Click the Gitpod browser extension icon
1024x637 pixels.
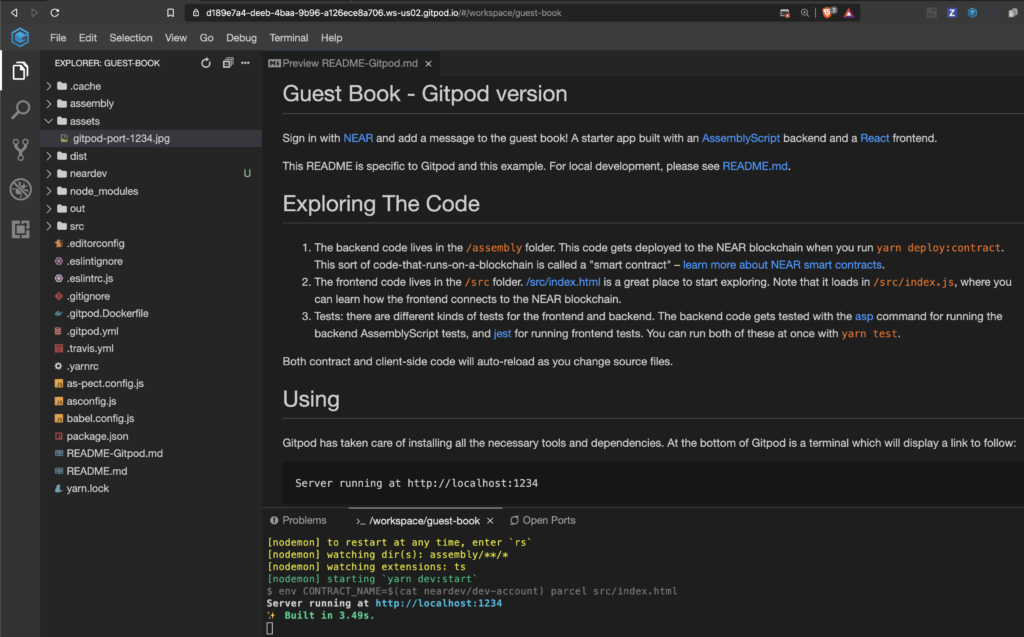(x=972, y=12)
